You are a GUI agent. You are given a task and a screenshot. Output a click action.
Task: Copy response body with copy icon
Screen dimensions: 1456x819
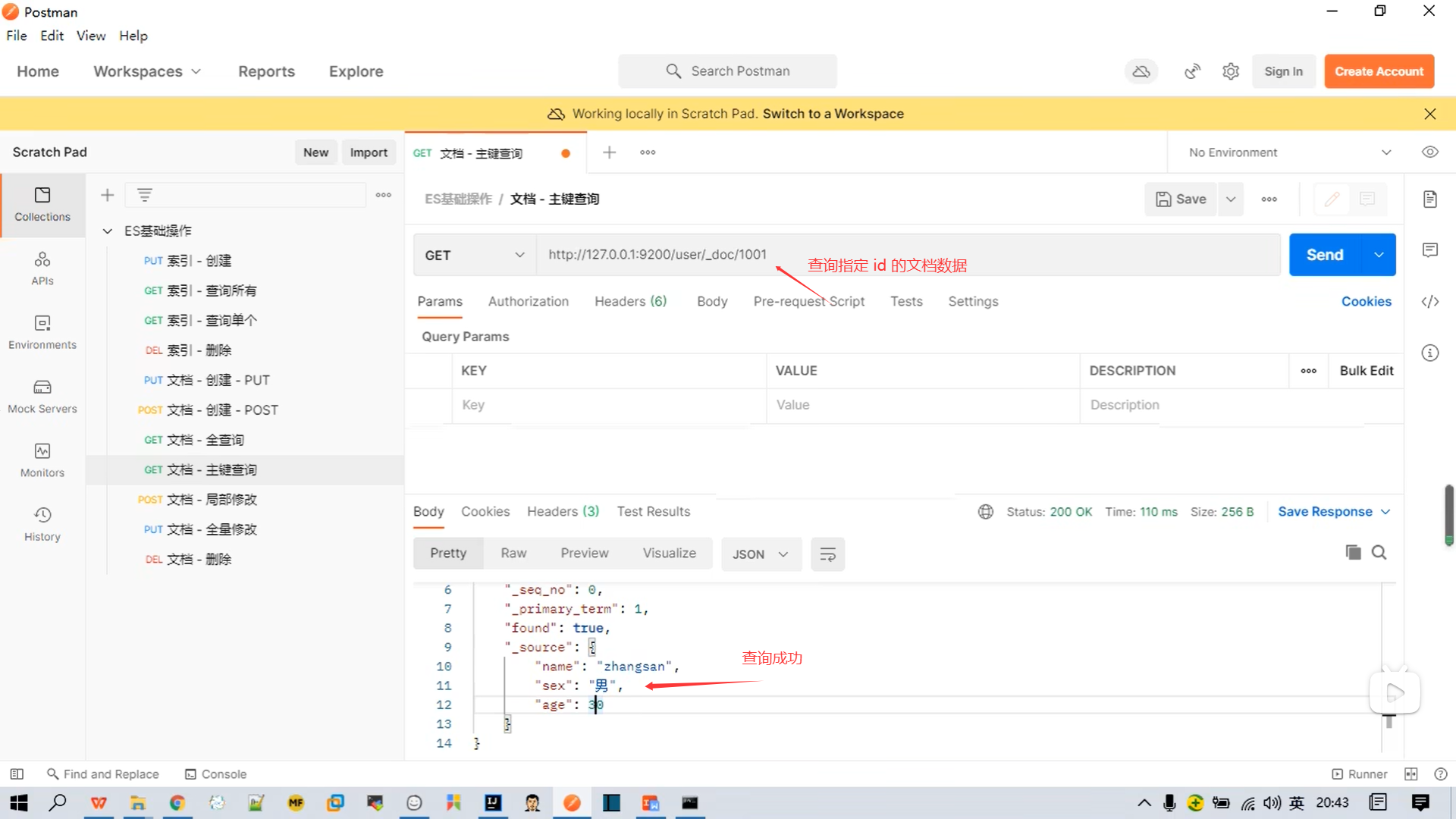point(1353,552)
